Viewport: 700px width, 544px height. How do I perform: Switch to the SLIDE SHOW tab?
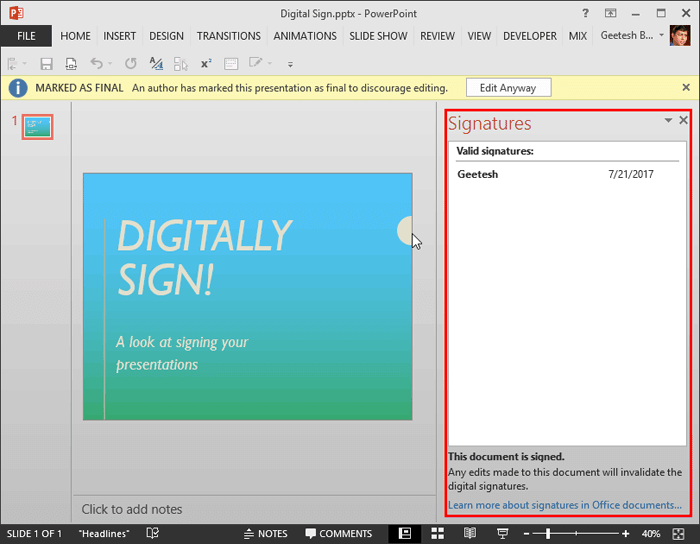[x=378, y=36]
